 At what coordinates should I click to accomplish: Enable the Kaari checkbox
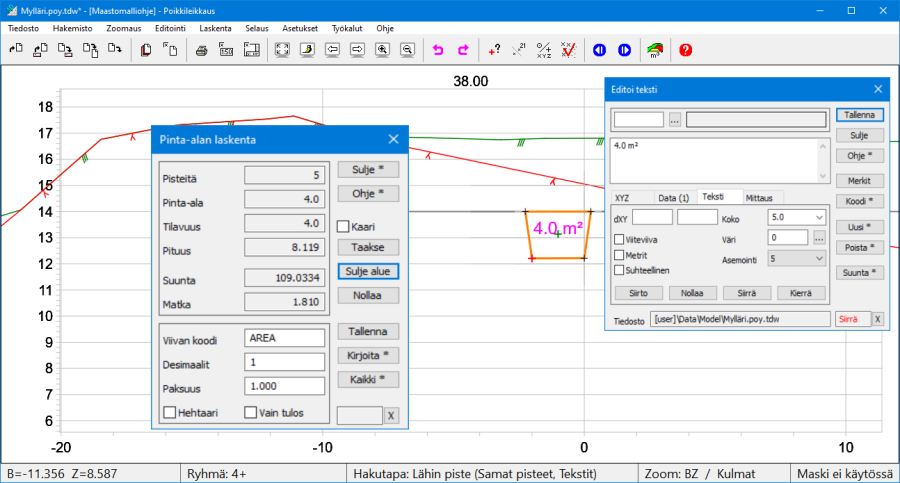343,227
